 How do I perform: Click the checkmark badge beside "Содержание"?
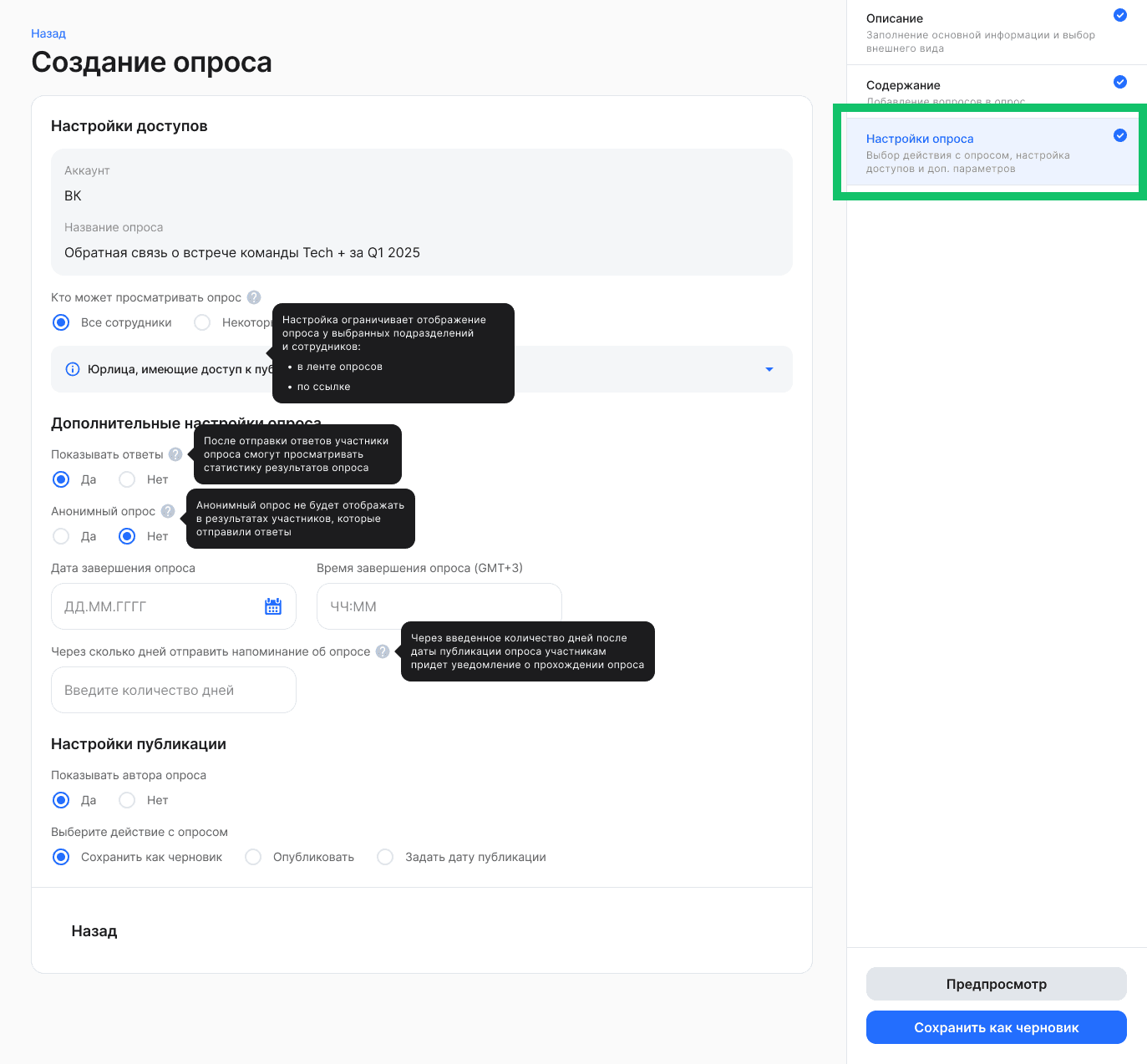coord(1119,82)
